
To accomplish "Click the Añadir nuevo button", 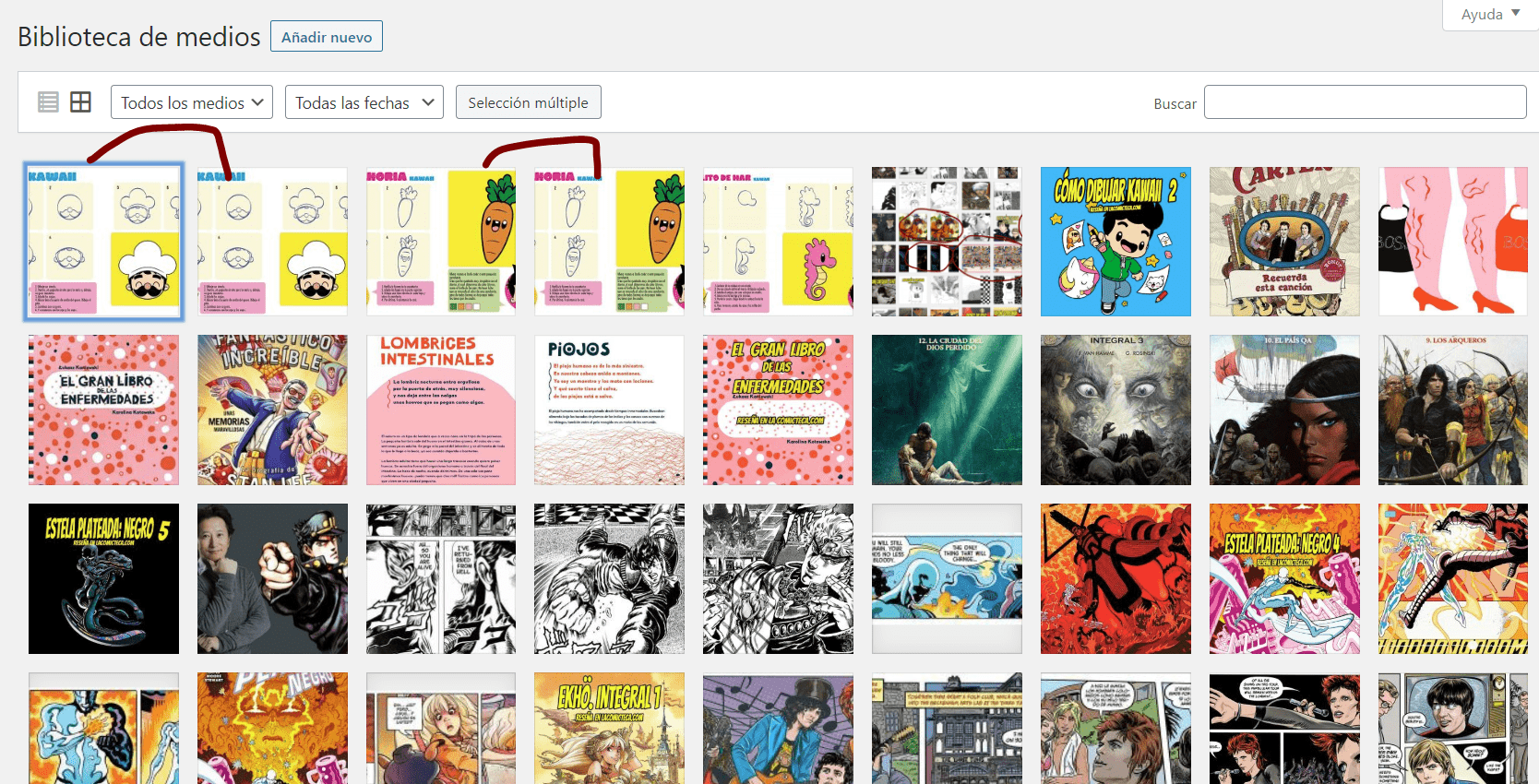I will click(327, 37).
